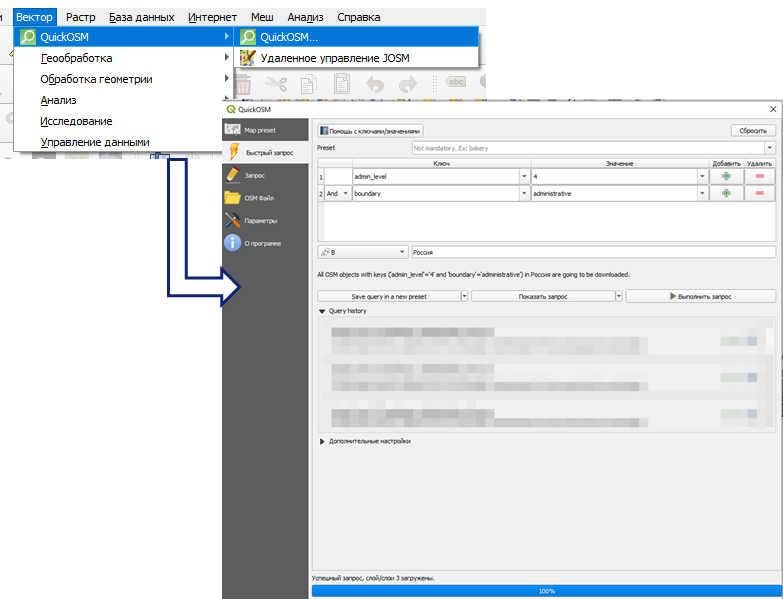Select the Быстрый запрос lightning tab
Viewport: 783px width, 599px height.
click(x=265, y=152)
